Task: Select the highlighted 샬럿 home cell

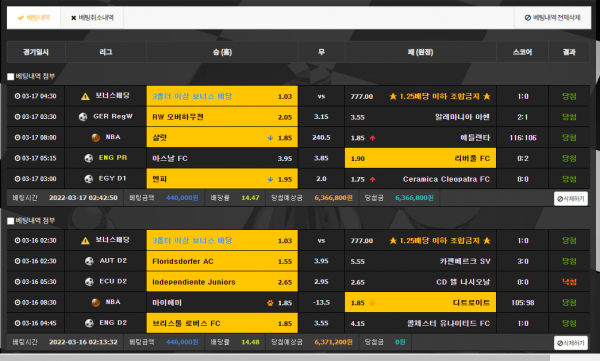Action: click(x=222, y=137)
